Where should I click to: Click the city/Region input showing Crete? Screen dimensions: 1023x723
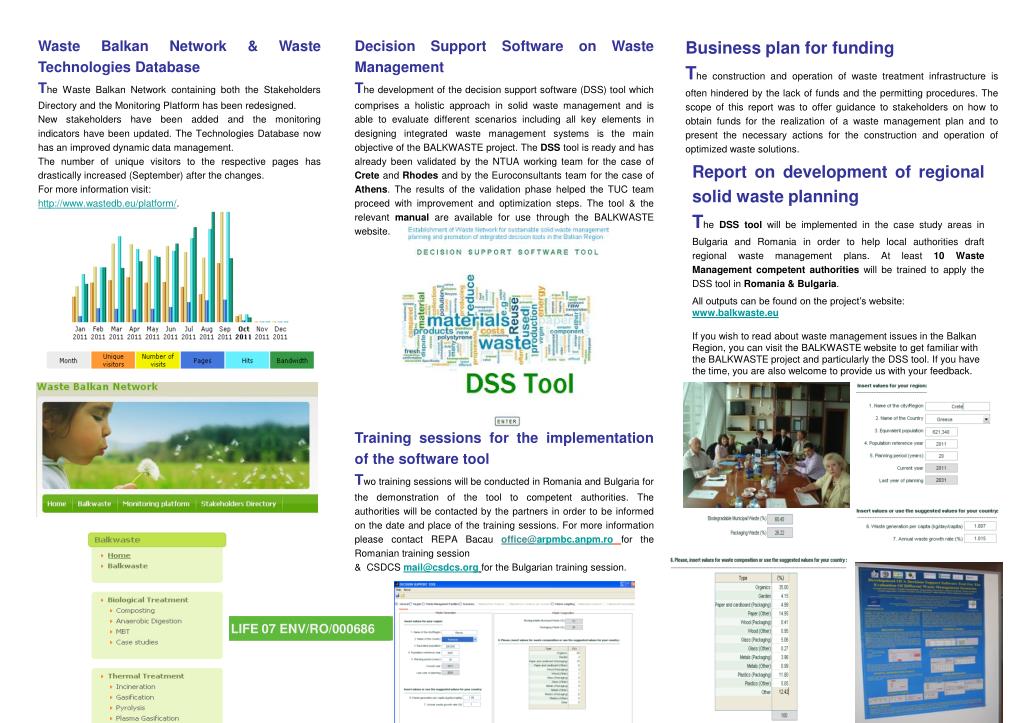tap(958, 407)
